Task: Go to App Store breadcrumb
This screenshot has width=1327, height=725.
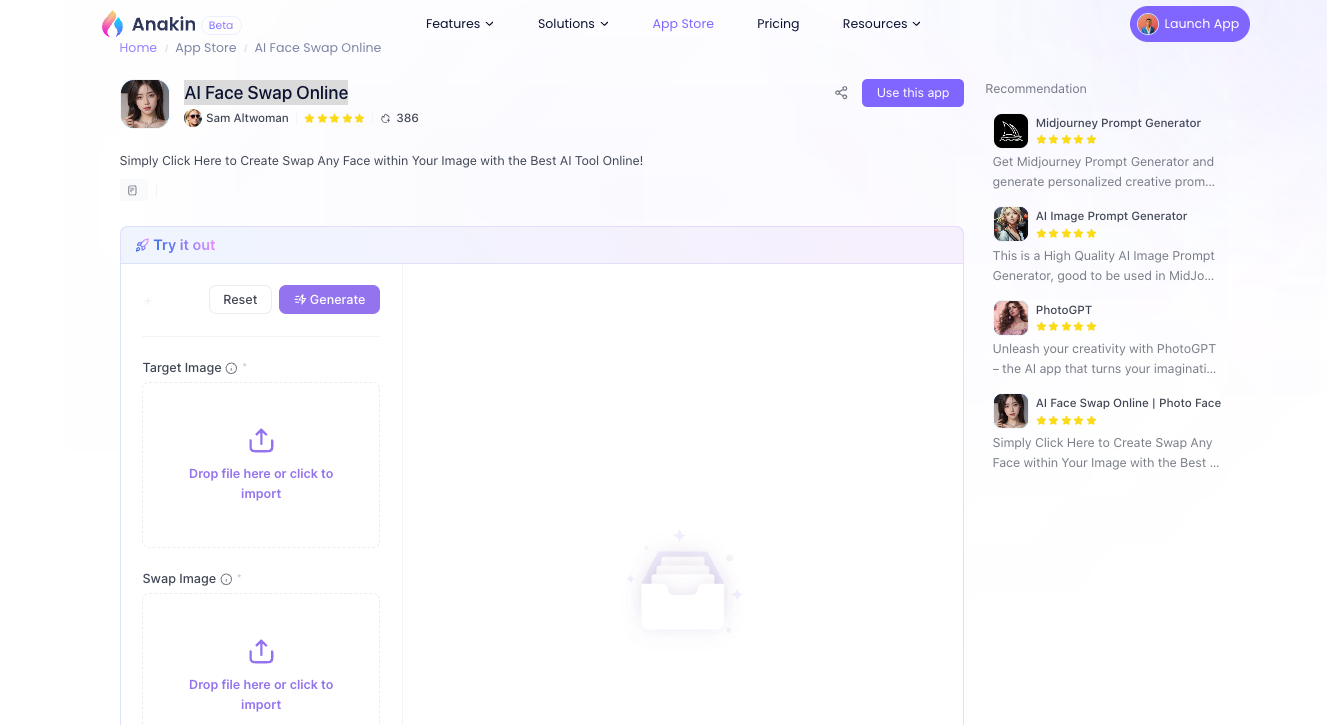Action: click(206, 48)
